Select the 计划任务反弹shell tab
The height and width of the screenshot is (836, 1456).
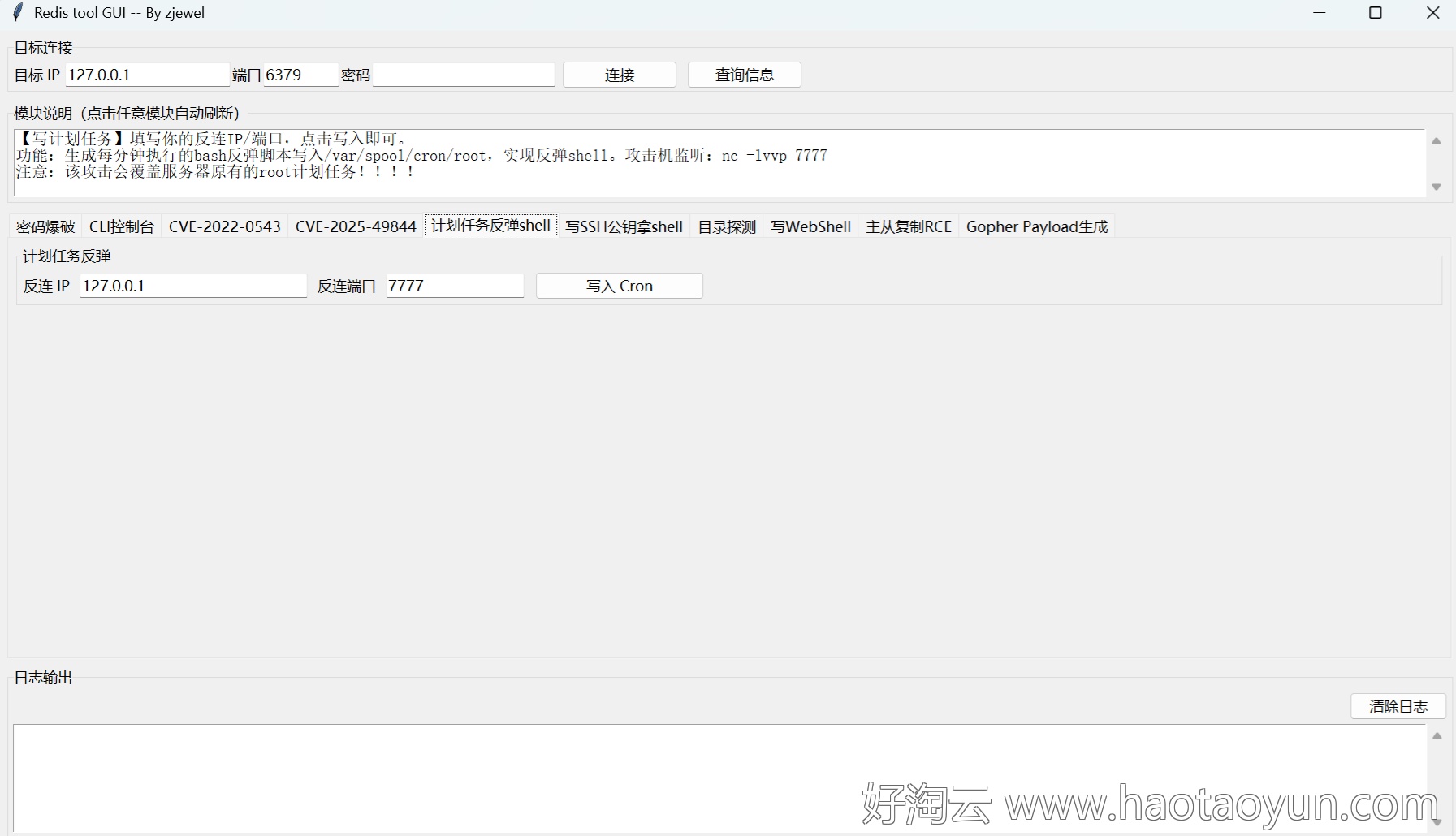tap(490, 226)
